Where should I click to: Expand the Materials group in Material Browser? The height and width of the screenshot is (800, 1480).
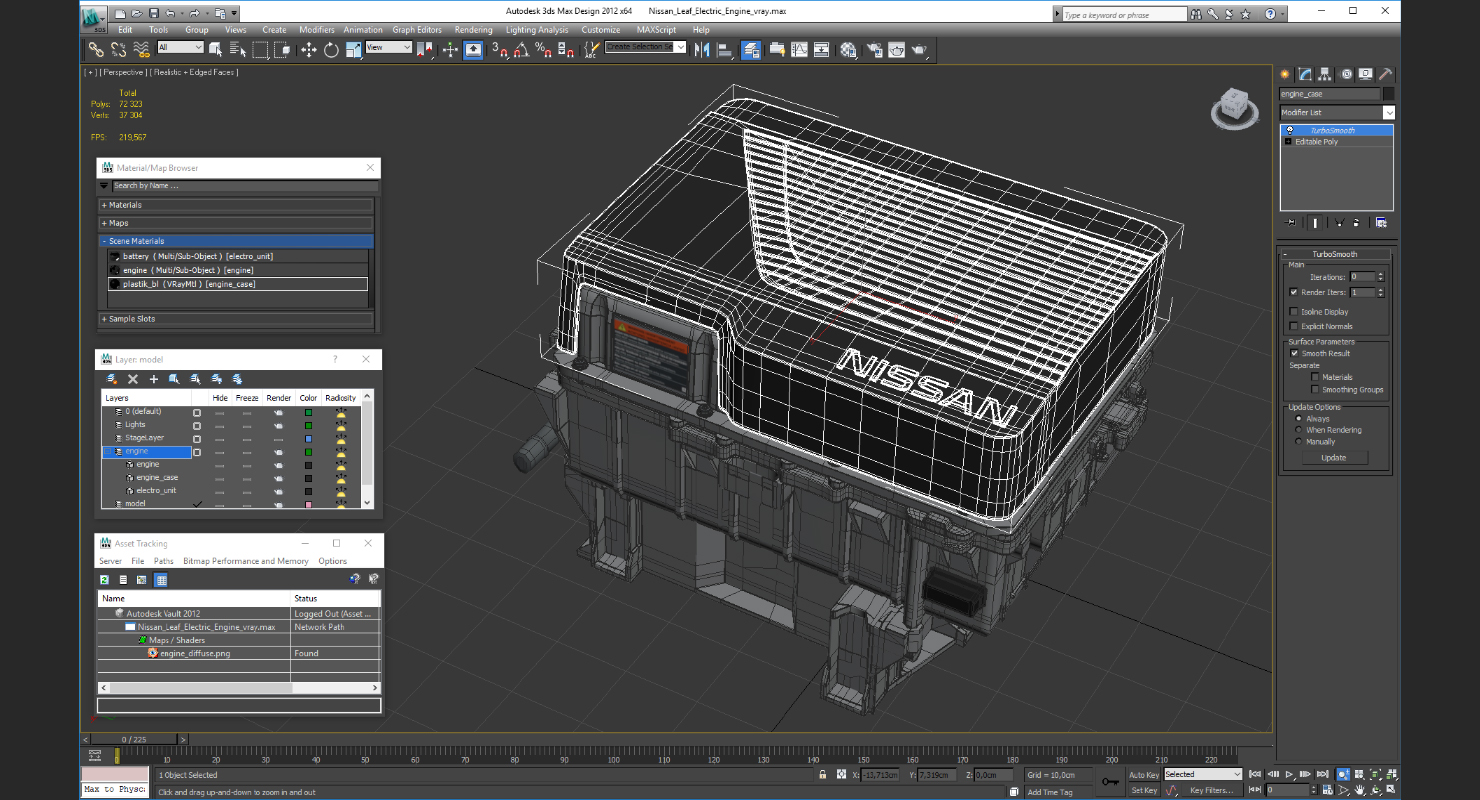coord(236,205)
